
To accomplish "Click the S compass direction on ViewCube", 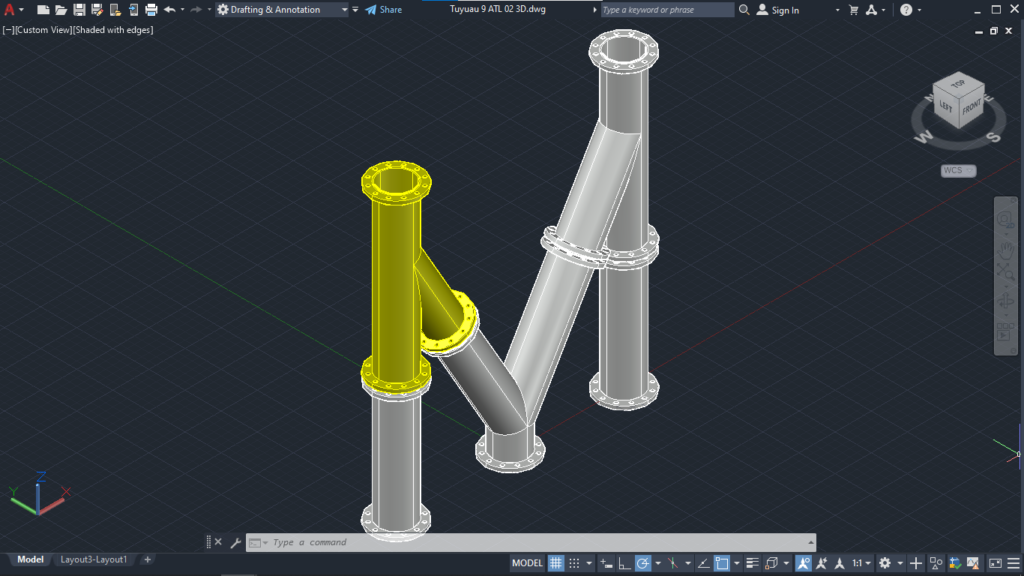I will click(x=992, y=136).
